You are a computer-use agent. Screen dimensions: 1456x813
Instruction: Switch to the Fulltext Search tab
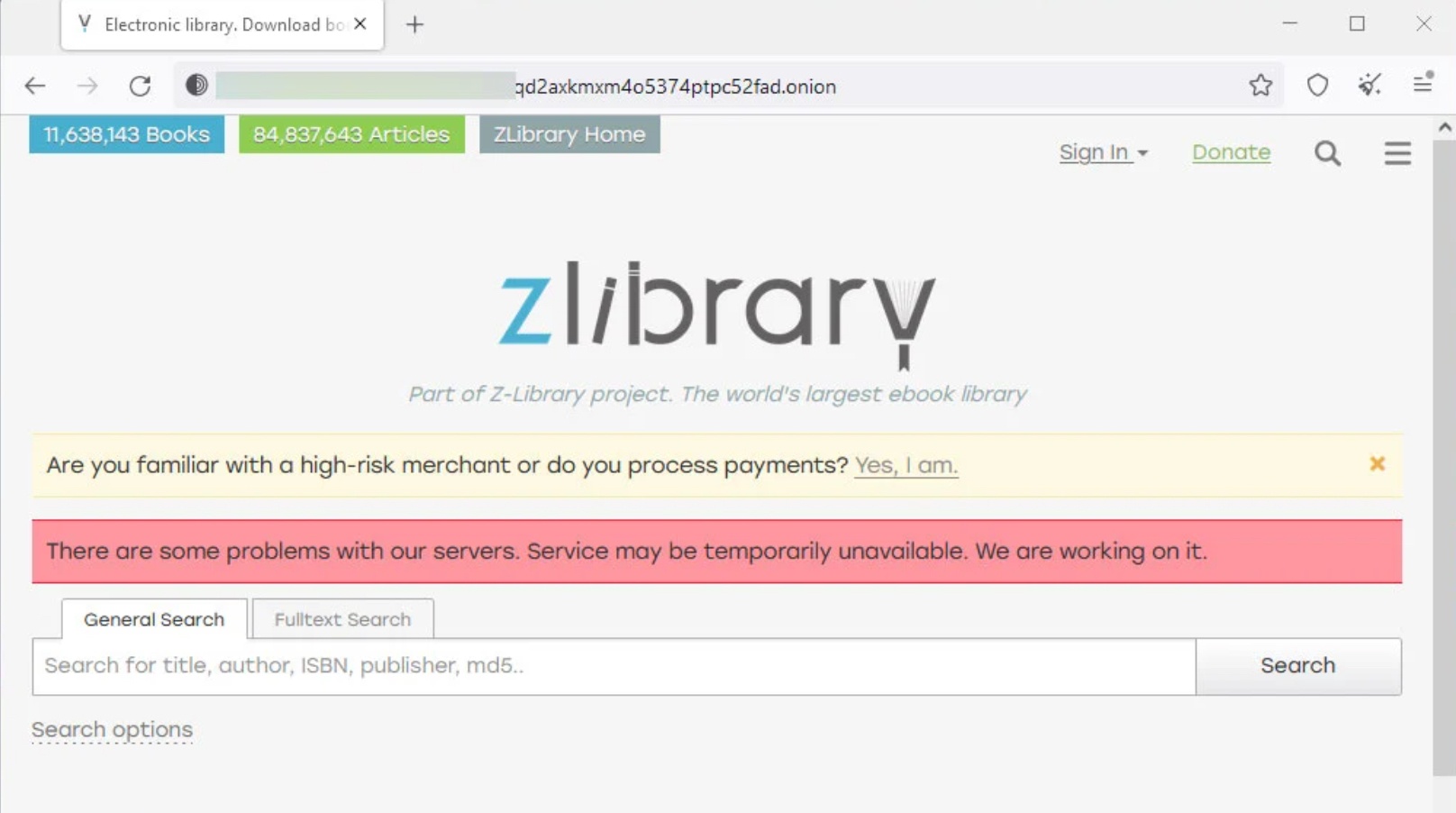[342, 619]
